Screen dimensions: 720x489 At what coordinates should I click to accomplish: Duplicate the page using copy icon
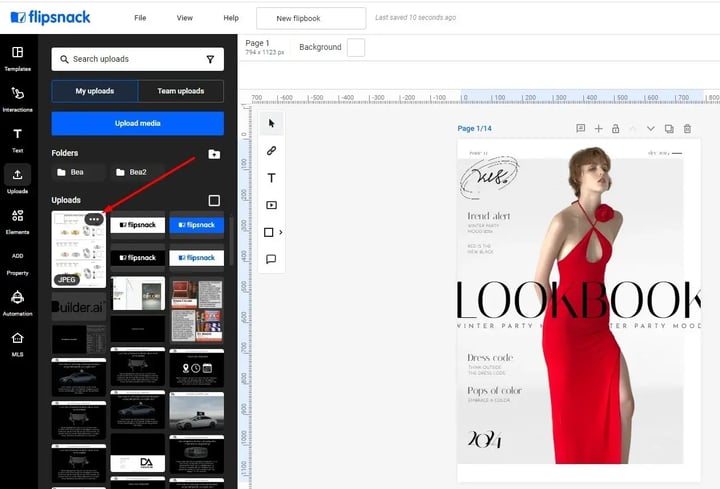pyautogui.click(x=669, y=129)
